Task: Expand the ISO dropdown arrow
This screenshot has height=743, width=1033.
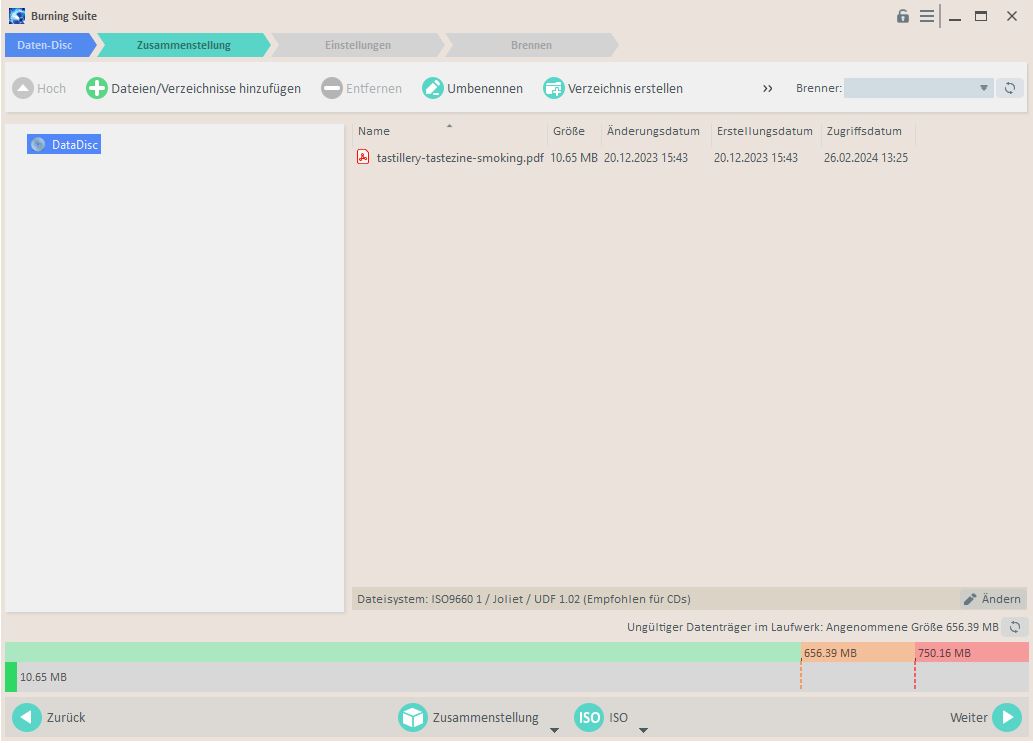Action: (x=643, y=730)
